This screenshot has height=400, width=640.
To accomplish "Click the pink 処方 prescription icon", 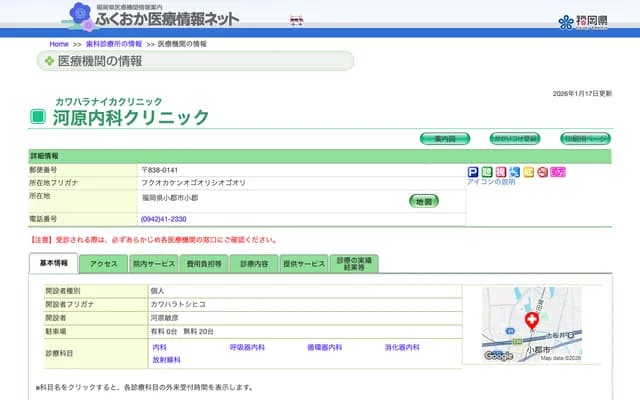I will coord(558,172).
